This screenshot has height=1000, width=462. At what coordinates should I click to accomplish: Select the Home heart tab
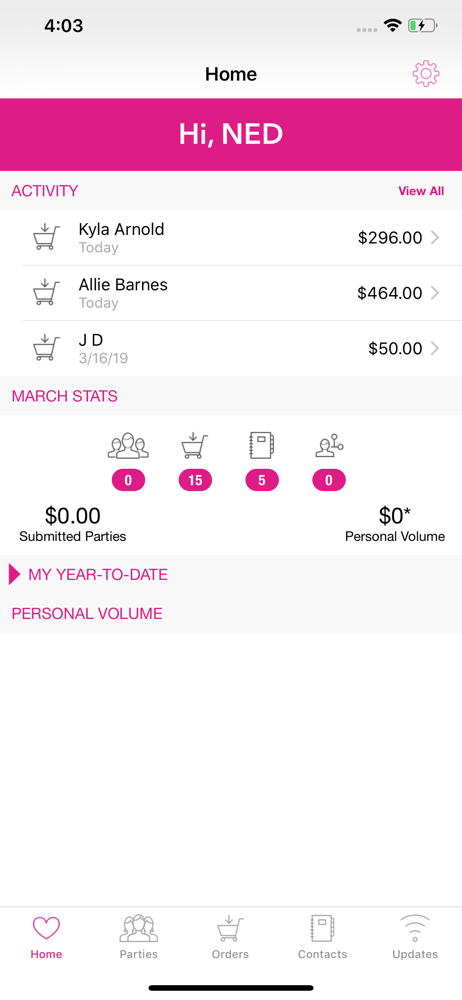click(x=46, y=938)
